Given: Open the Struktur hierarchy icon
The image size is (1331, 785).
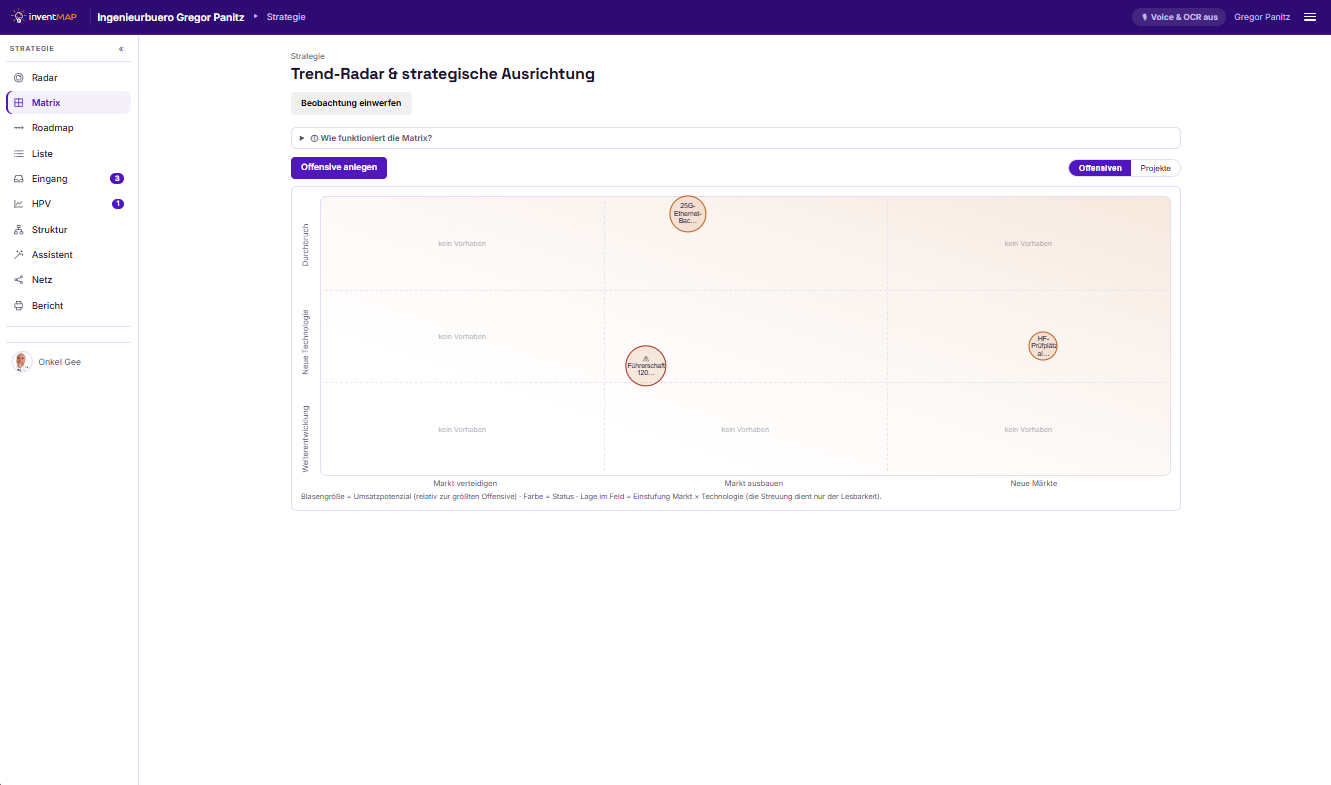Looking at the screenshot, I should tap(19, 230).
